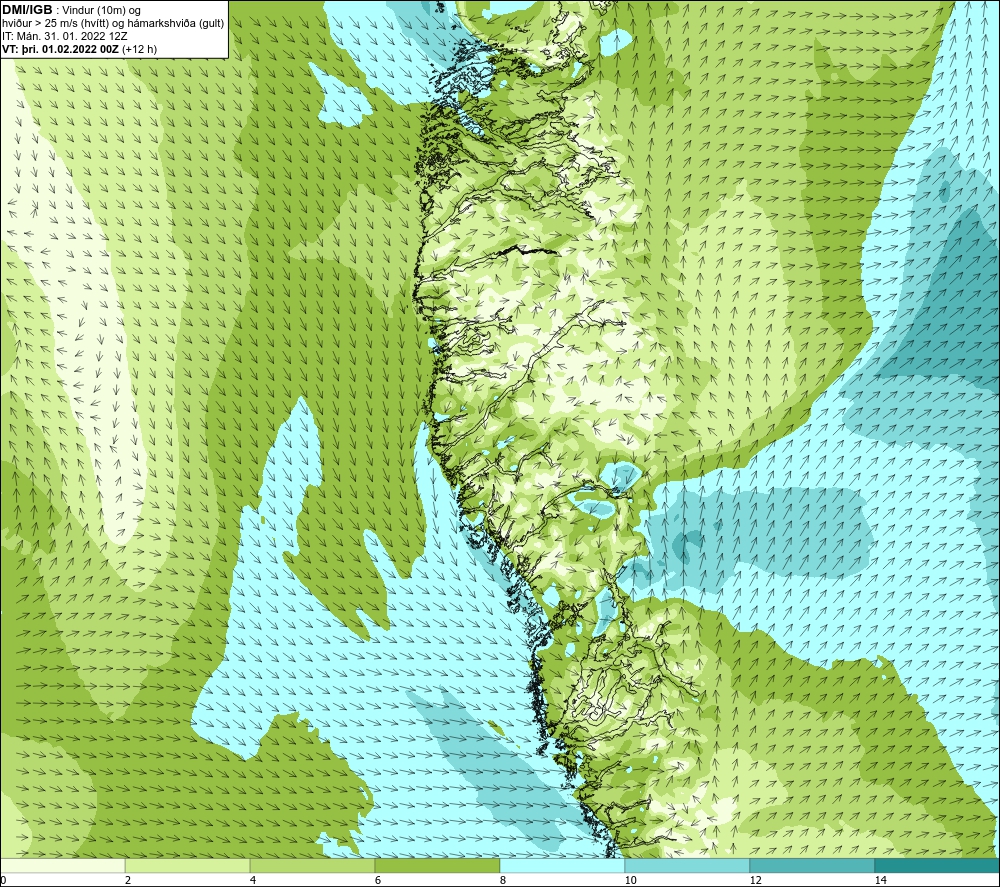Click the 'IT: Mán. 31. 01. 2022 12Z' line
Screen dimensions: 1000x887
coord(65,36)
